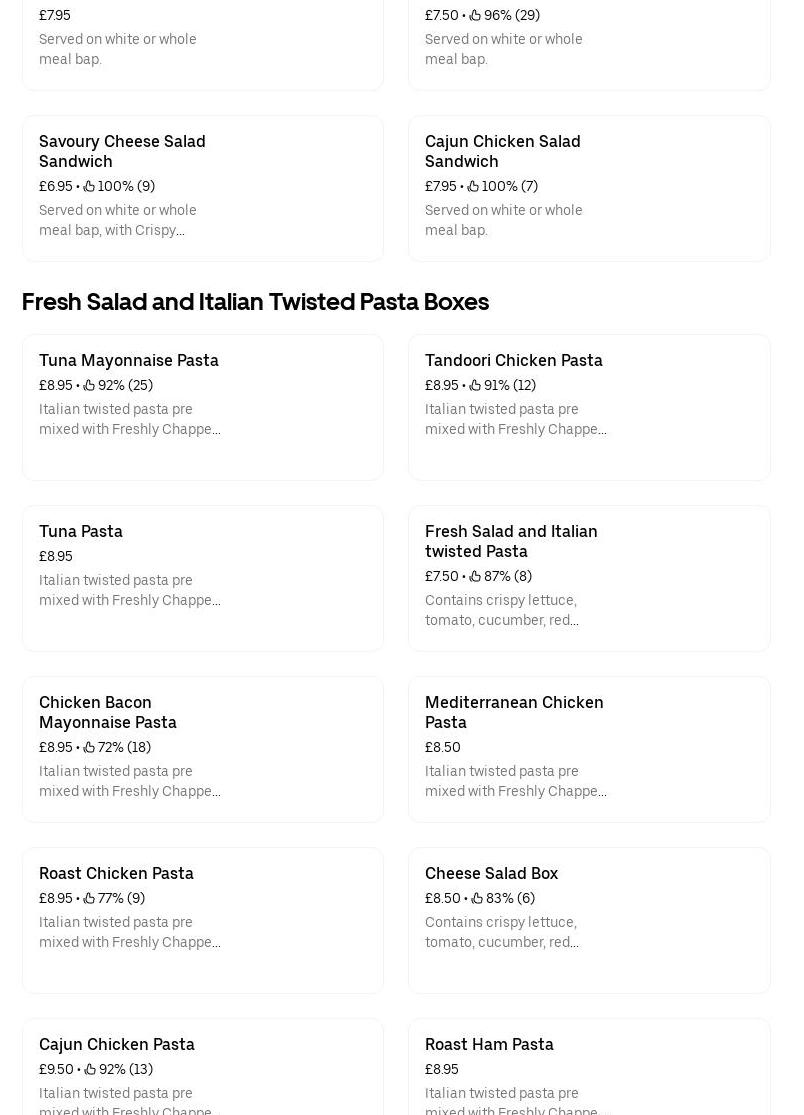Screen dimensions: 804x1115
Task: Click thumbs-up icon on Chicken Bacon Mayonnaise Pasta
Action: point(89,747)
